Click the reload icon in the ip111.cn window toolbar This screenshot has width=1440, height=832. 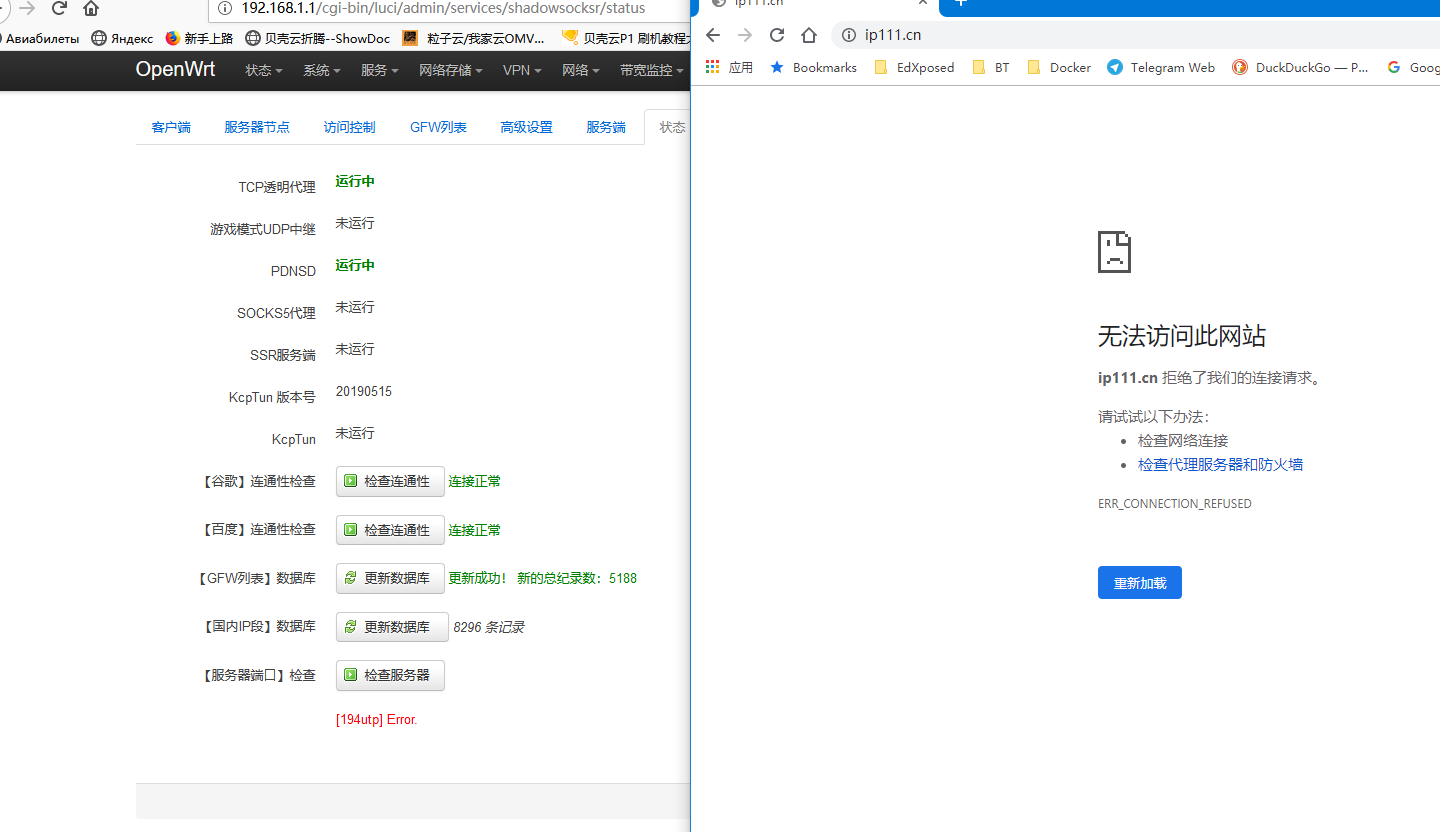click(777, 35)
